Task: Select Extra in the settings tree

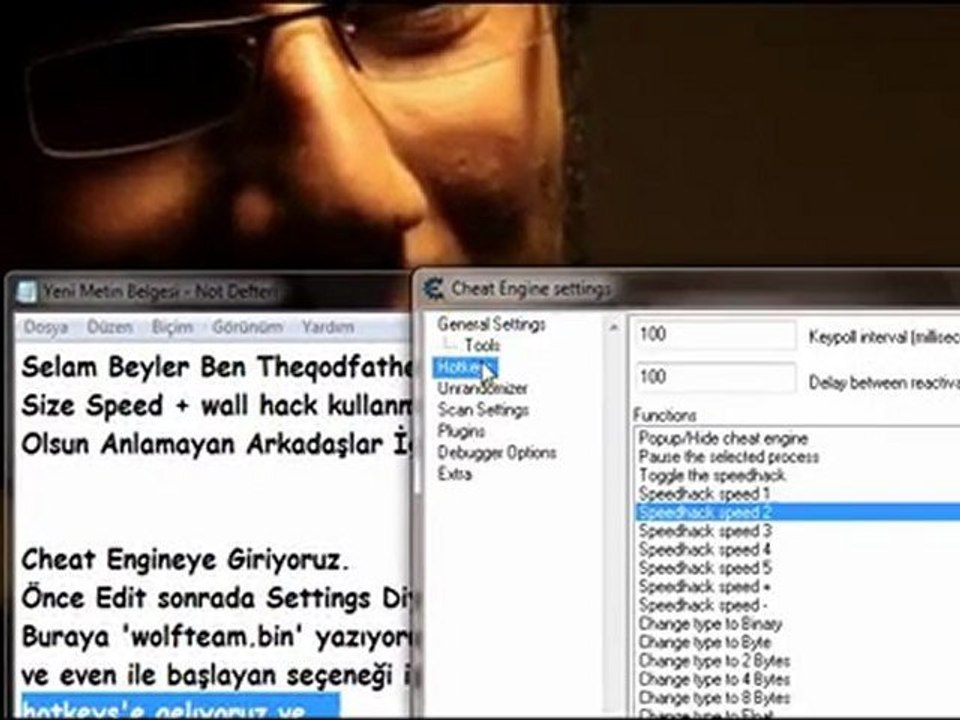Action: pos(454,474)
